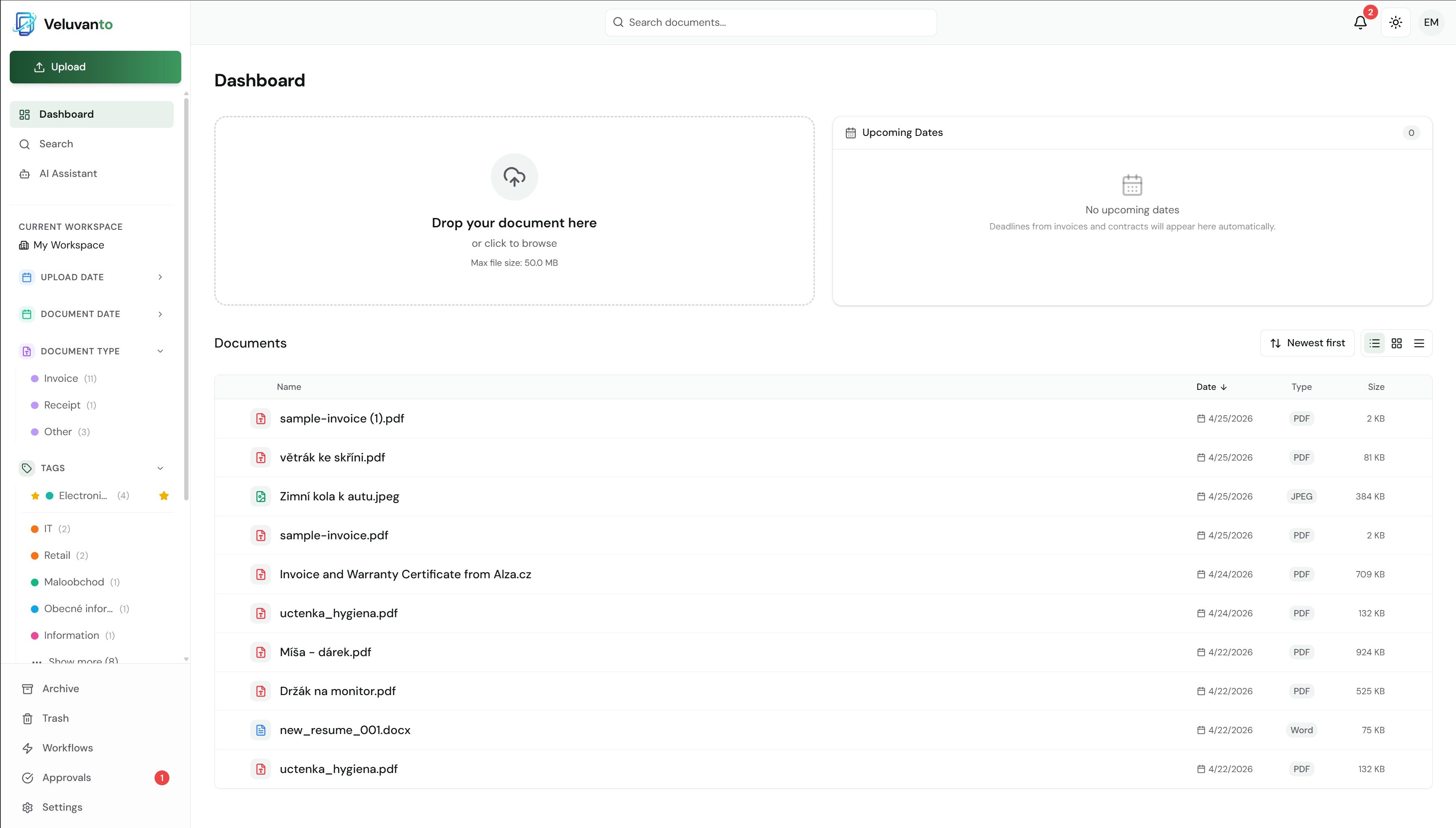
Task: Click the green Upload button
Action: (96, 67)
